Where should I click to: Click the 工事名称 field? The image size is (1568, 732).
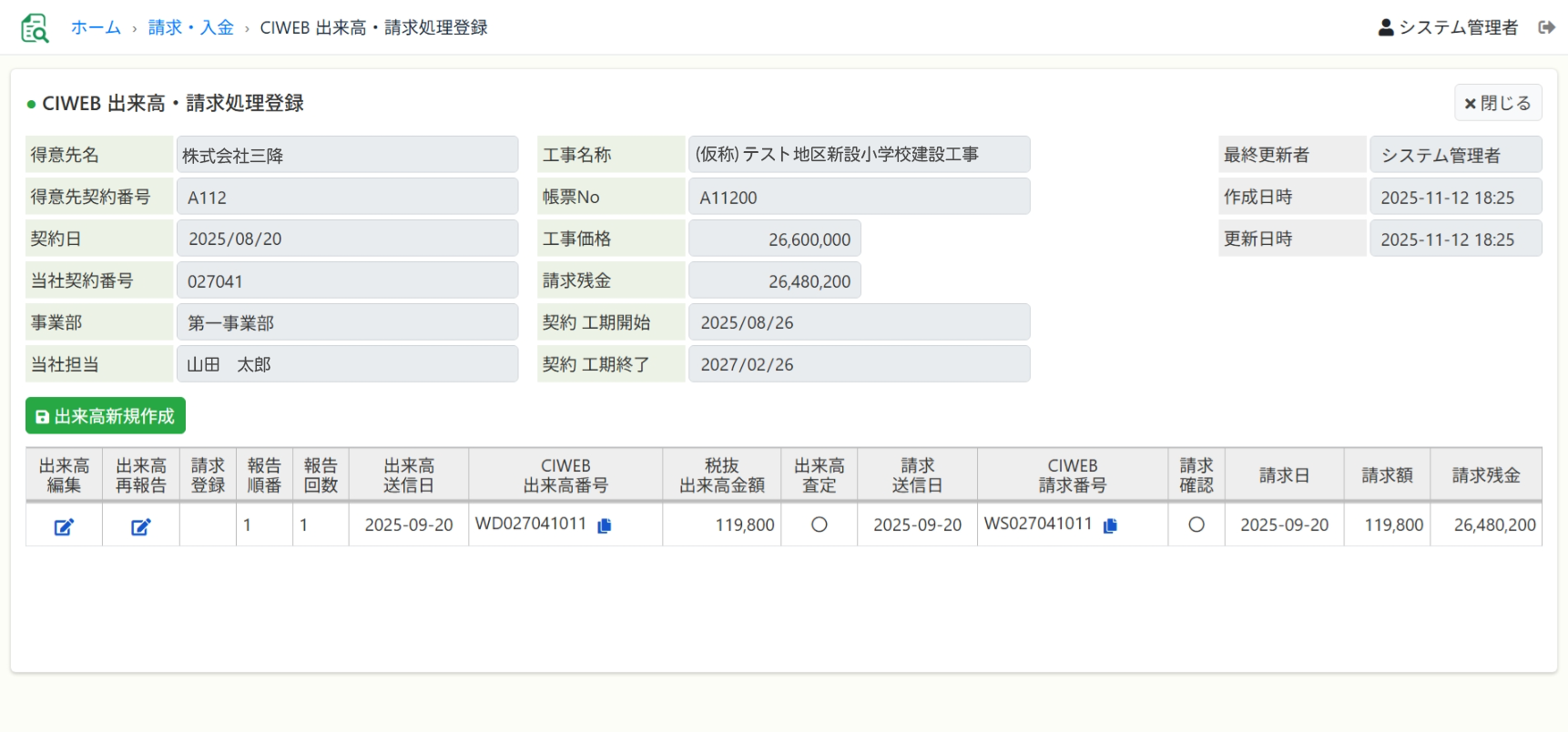click(x=859, y=155)
